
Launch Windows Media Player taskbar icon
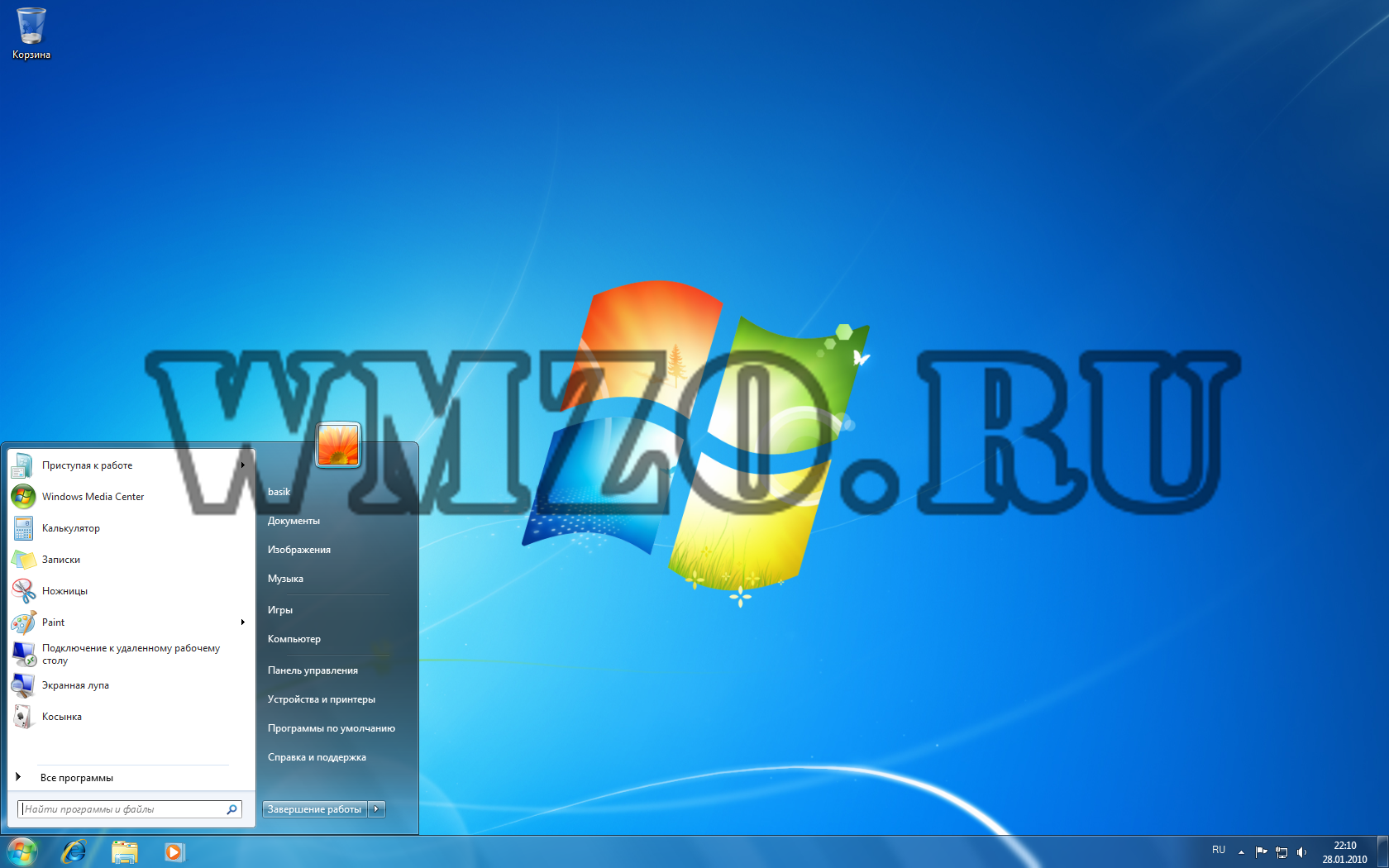point(174,851)
